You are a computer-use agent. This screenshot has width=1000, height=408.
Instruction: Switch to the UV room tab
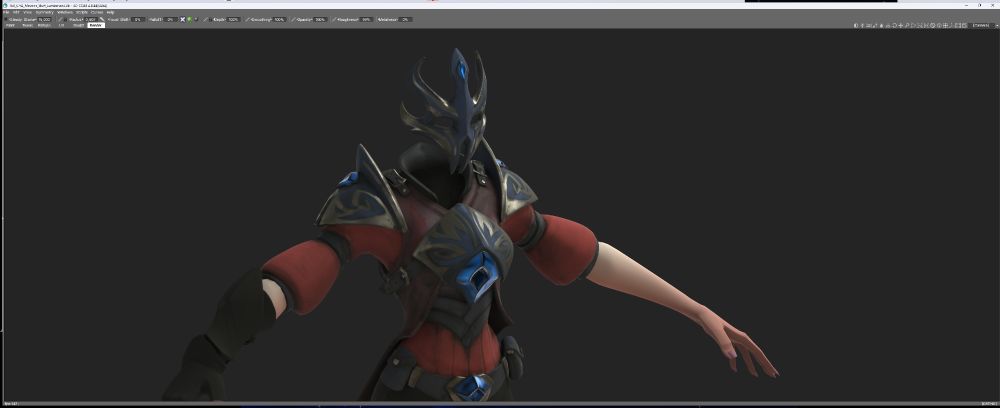[x=61, y=25]
